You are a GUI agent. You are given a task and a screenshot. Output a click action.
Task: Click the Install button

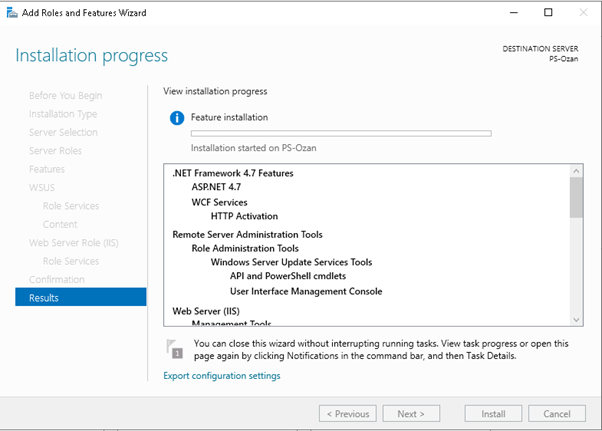492,413
